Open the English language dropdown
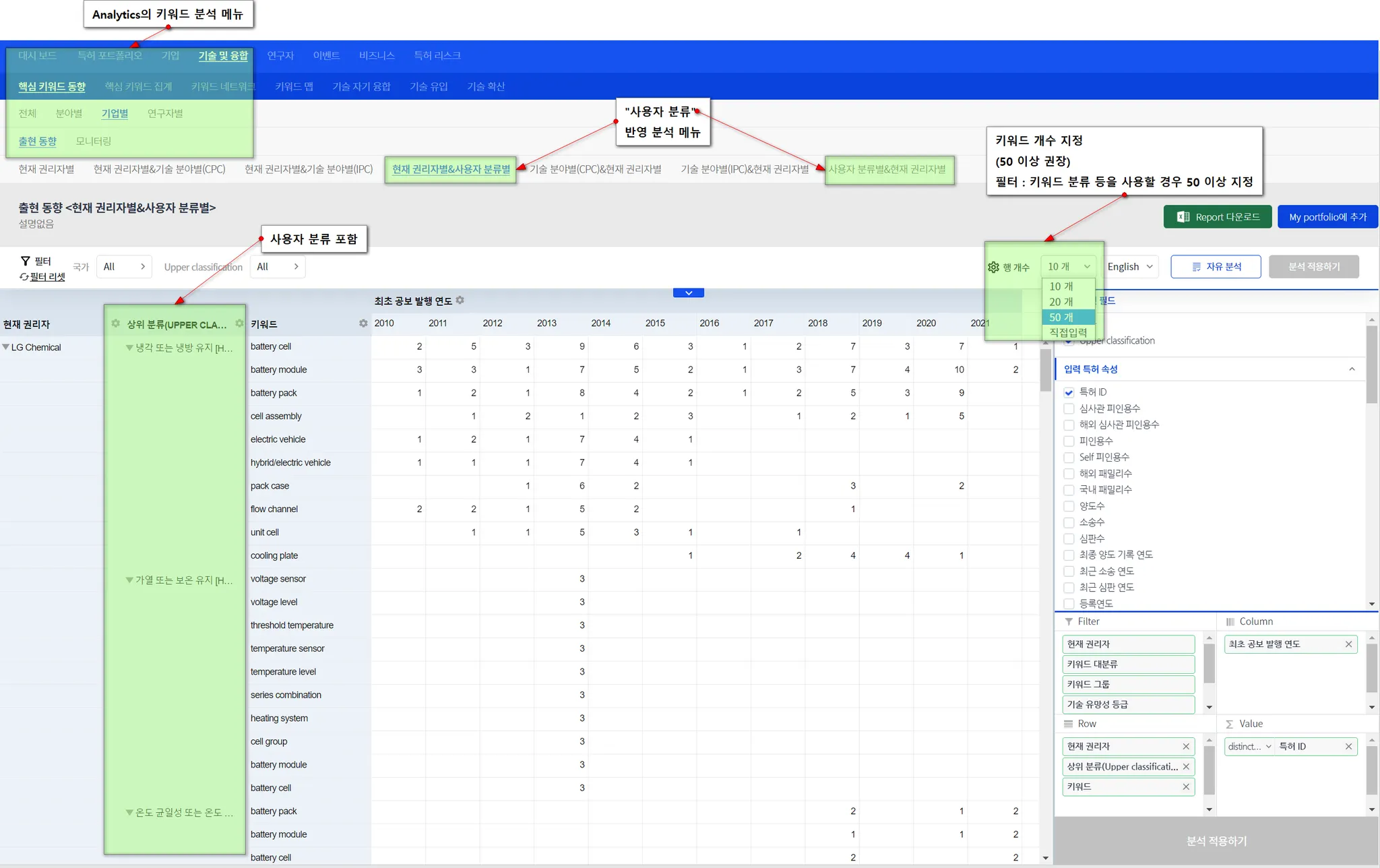 pos(1130,267)
